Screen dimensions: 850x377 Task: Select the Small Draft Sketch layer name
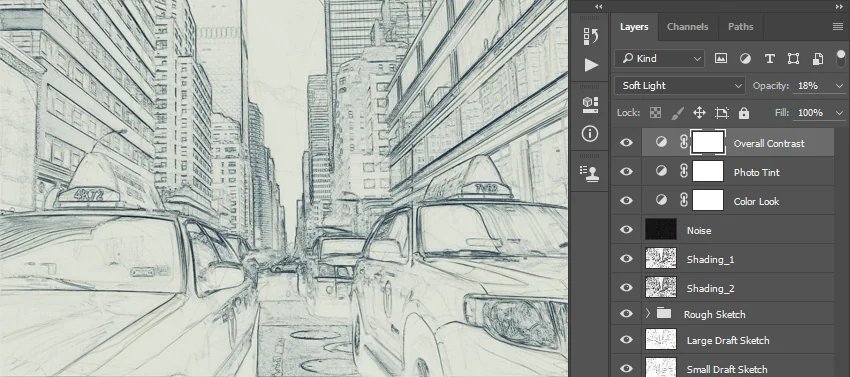[727, 370]
